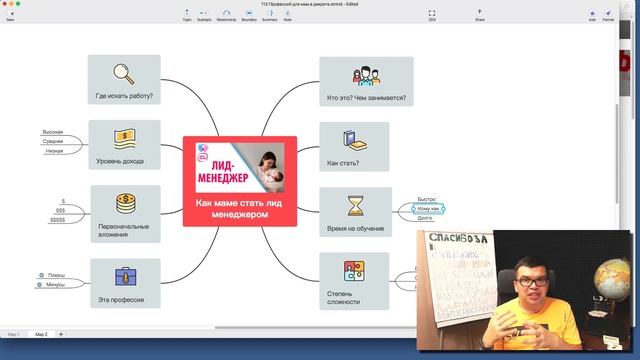Select the Эта профессия topic label

[x=121, y=300]
